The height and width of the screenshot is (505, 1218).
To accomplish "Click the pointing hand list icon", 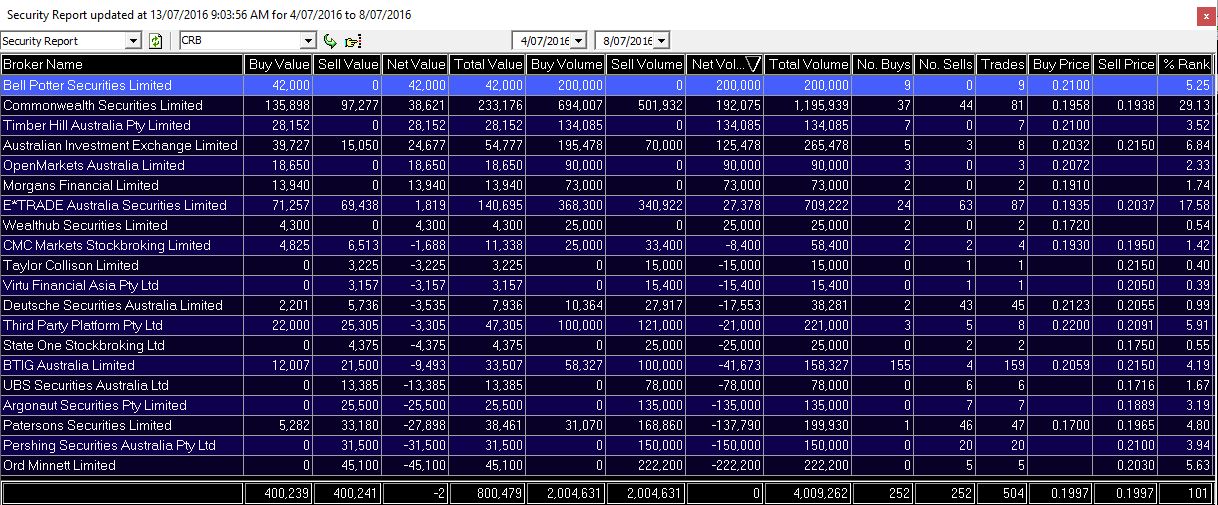I will coord(352,41).
